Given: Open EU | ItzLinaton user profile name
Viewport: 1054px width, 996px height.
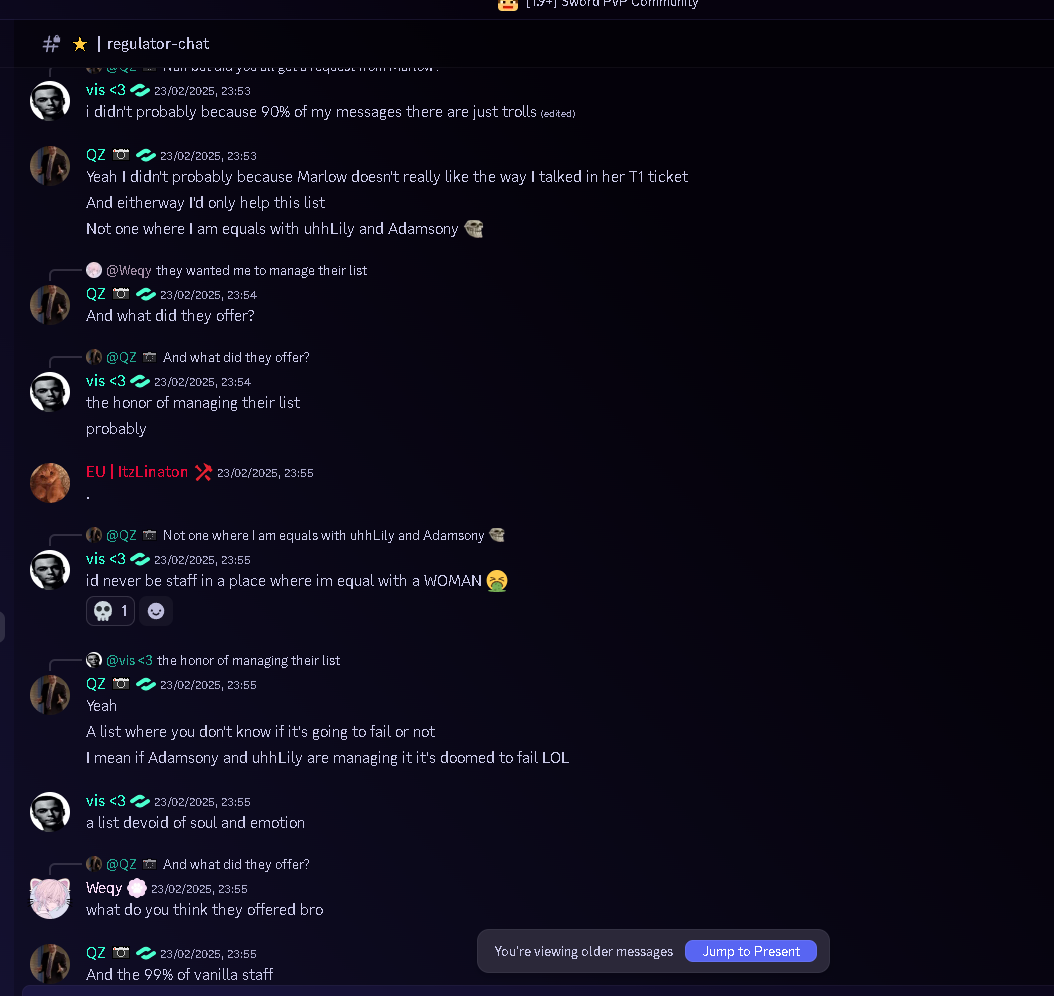Looking at the screenshot, I should pyautogui.click(x=137, y=472).
